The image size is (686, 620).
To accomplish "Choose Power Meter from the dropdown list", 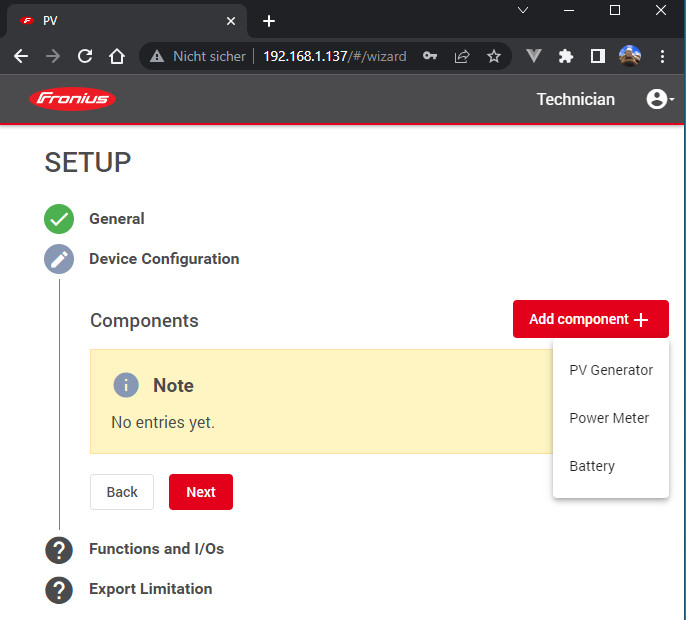I will coord(608,418).
